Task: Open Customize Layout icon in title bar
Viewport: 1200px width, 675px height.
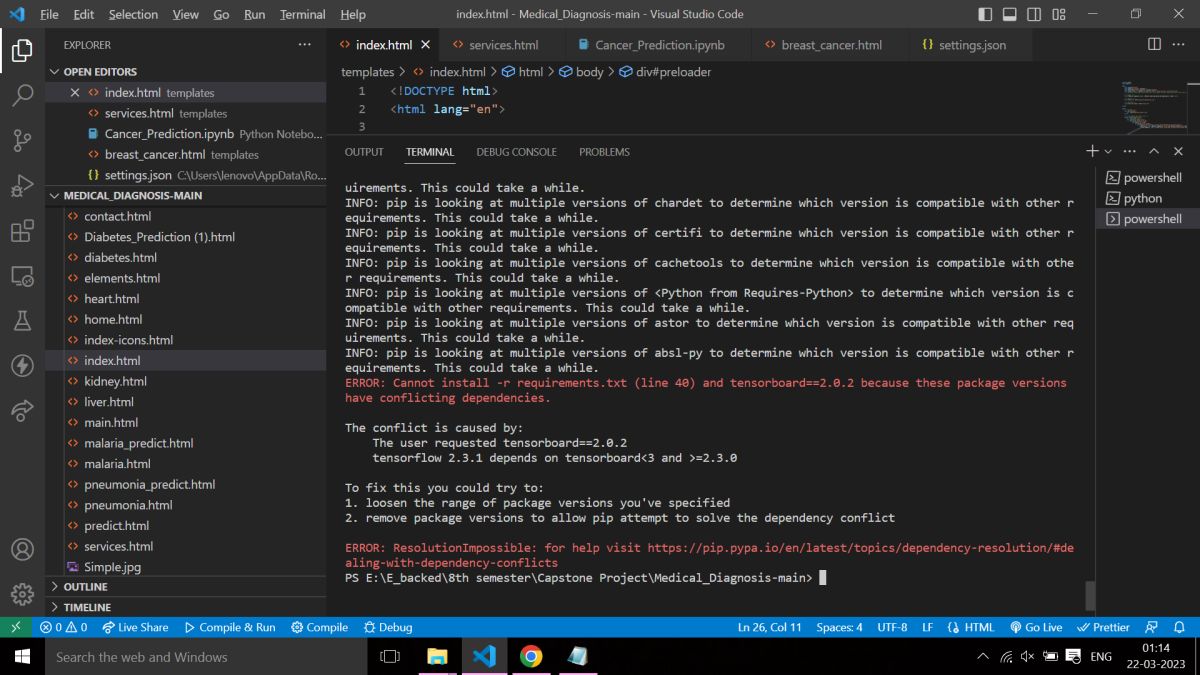Action: (x=1058, y=14)
